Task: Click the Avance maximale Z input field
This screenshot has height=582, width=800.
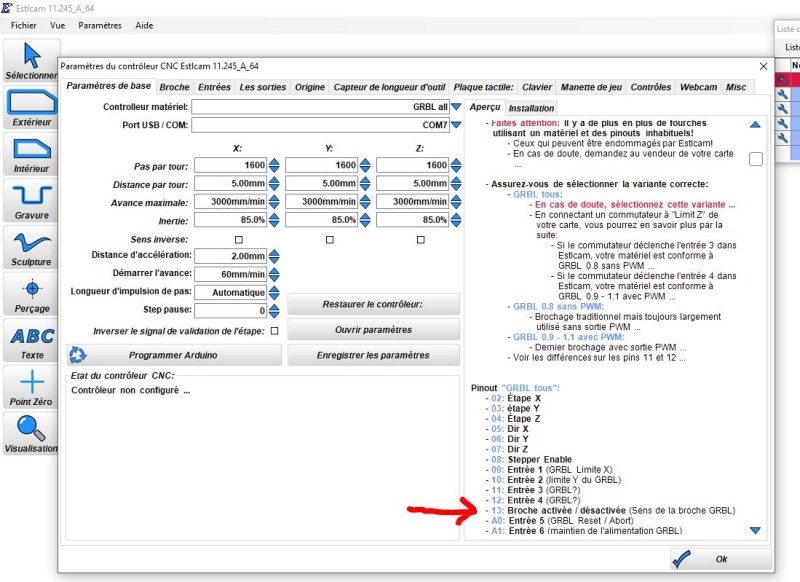Action: [x=412, y=201]
